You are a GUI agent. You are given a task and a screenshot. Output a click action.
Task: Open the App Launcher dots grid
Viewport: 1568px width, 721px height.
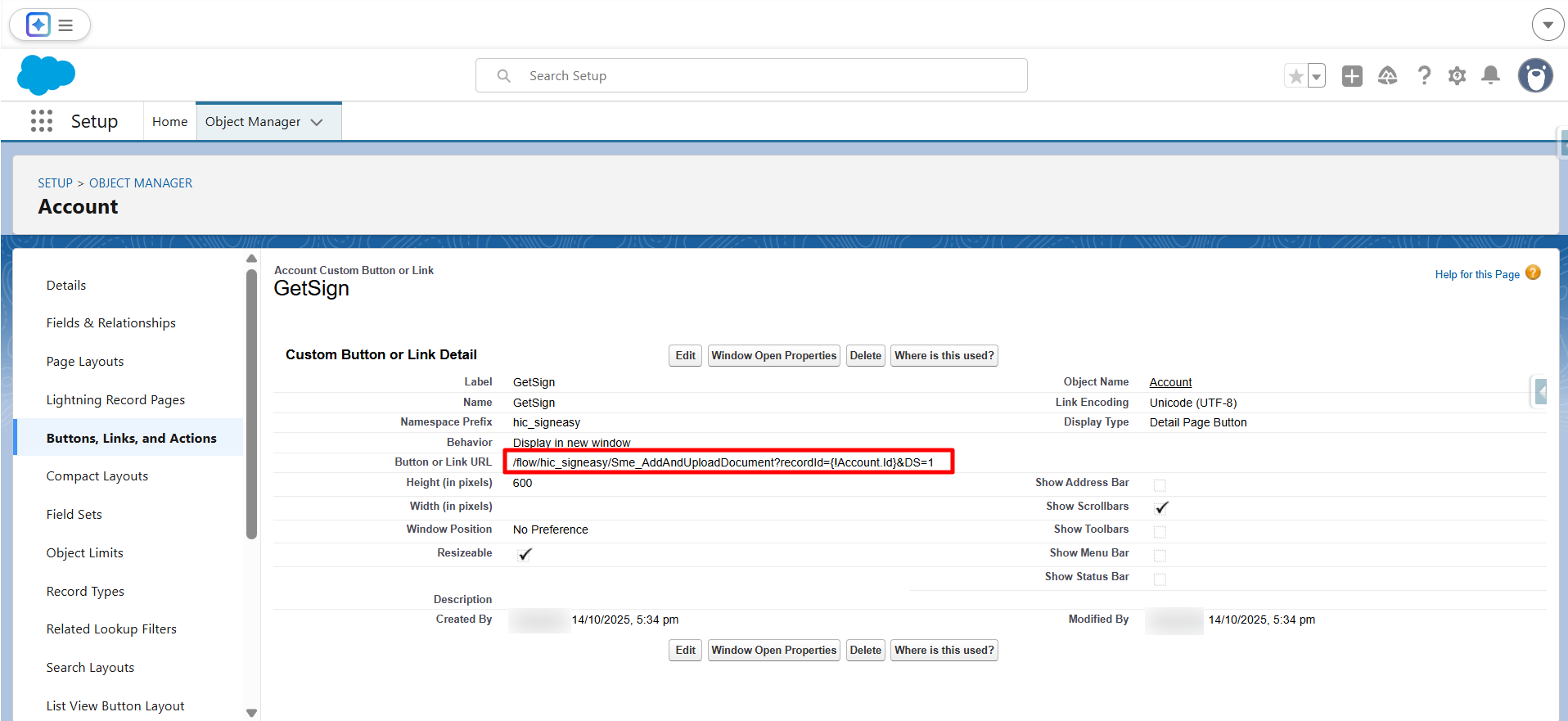(42, 121)
